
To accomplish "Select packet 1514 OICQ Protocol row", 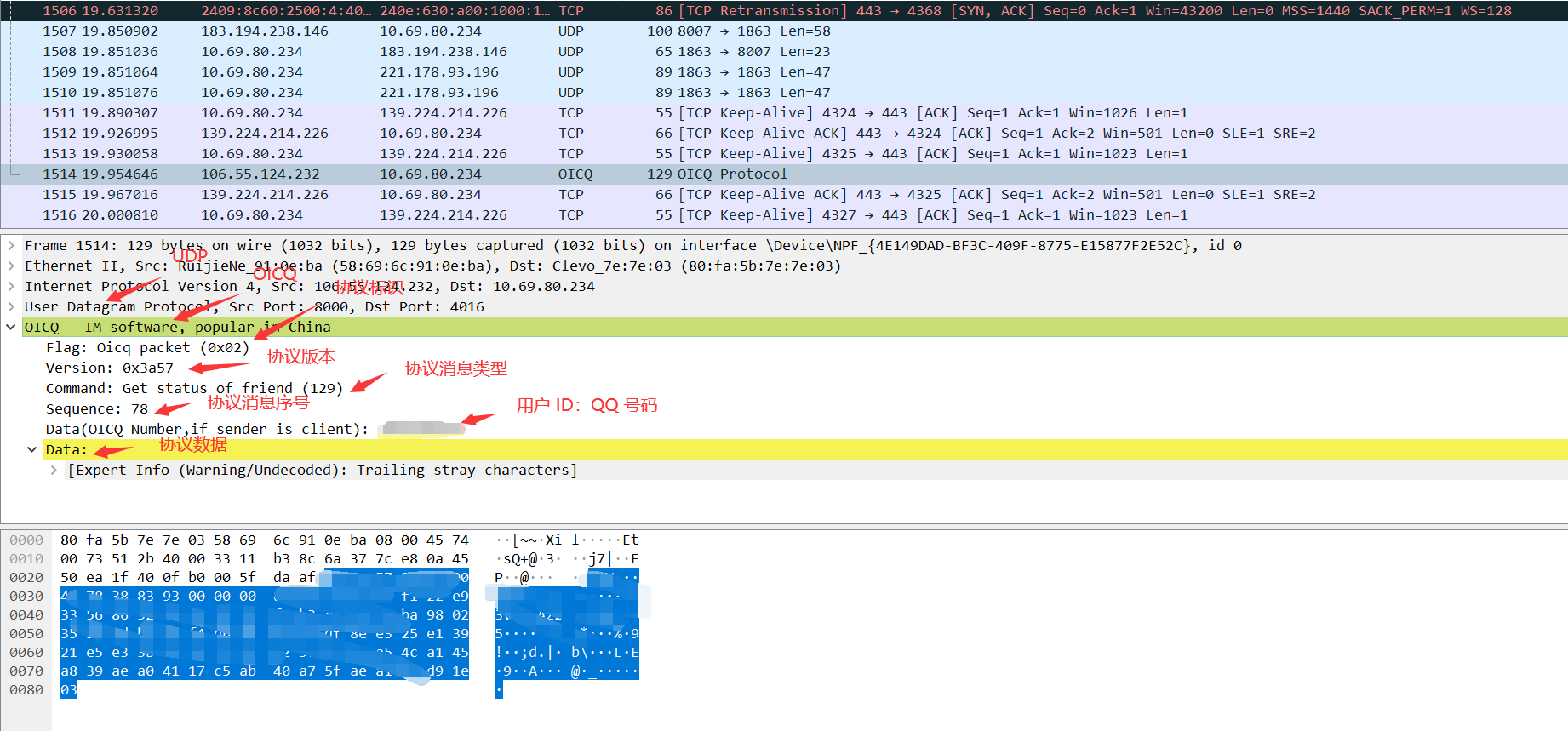I will [784, 174].
